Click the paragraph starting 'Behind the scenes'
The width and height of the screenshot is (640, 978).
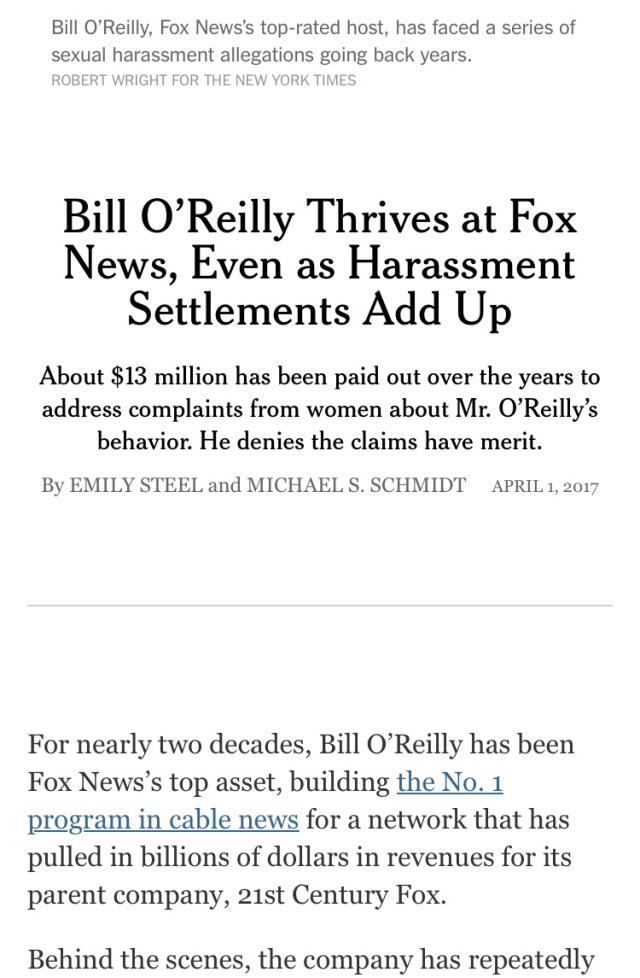[x=310, y=960]
